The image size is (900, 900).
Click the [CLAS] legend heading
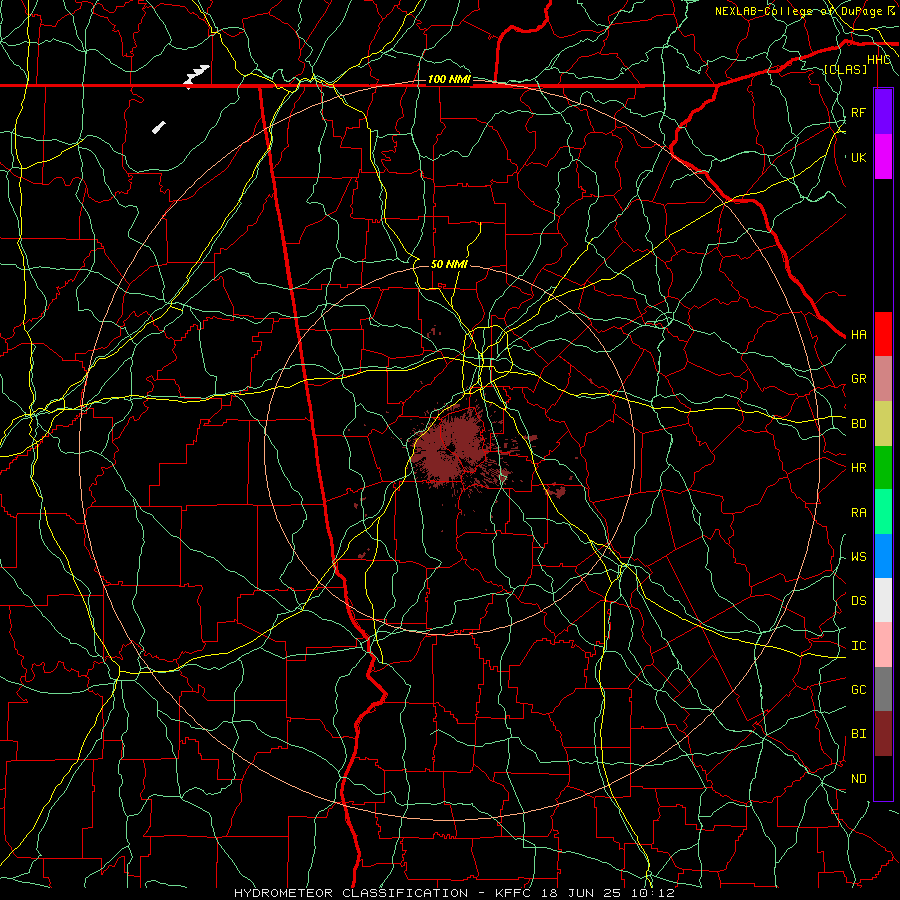pyautogui.click(x=845, y=70)
